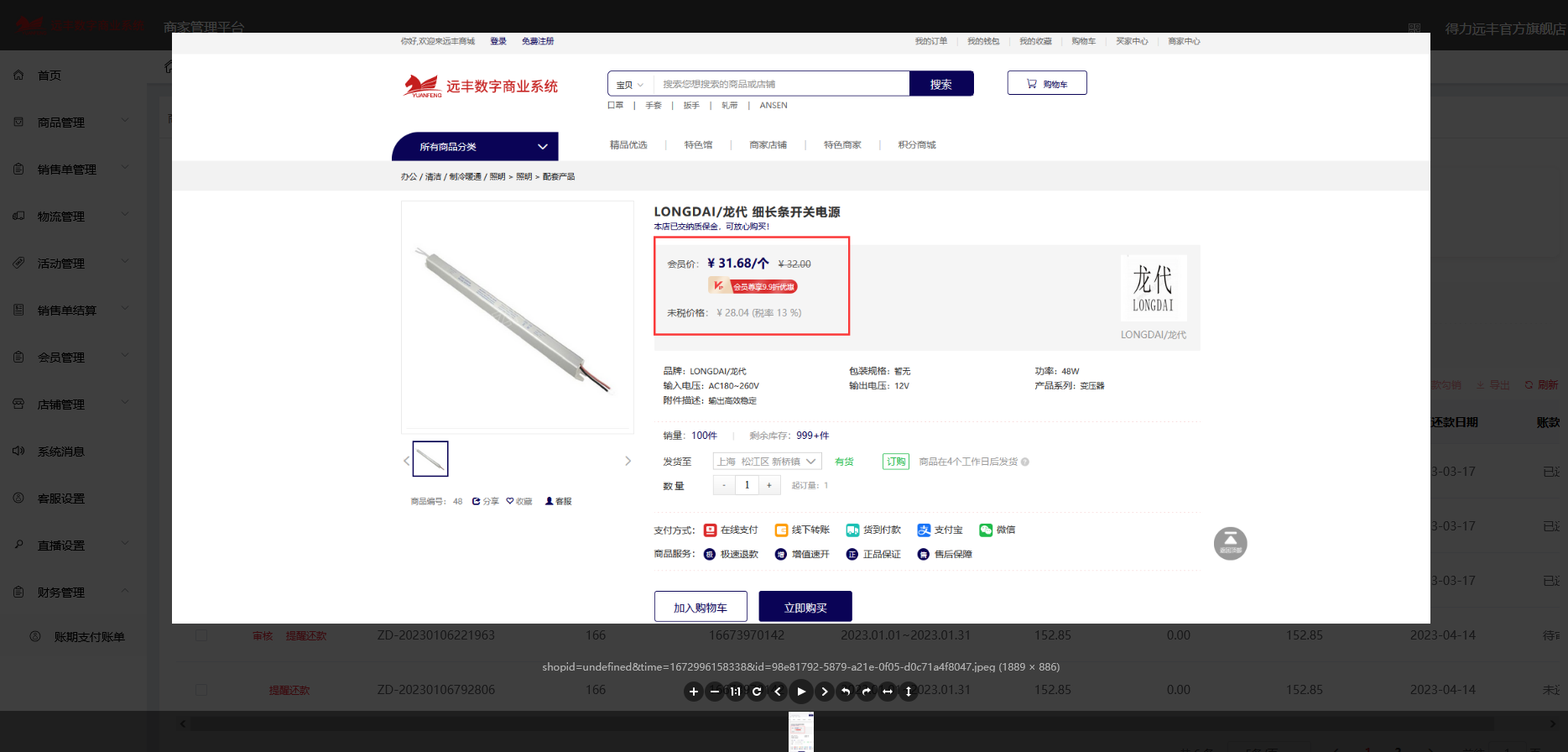Click the 还款日期 column header
Image resolution: width=1568 pixels, height=752 pixels.
click(1455, 422)
